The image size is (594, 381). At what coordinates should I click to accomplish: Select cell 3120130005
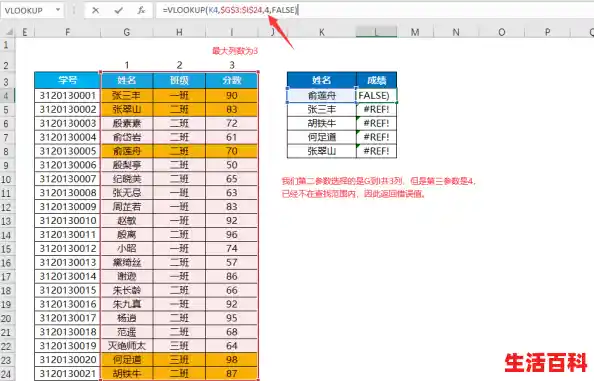67,151
